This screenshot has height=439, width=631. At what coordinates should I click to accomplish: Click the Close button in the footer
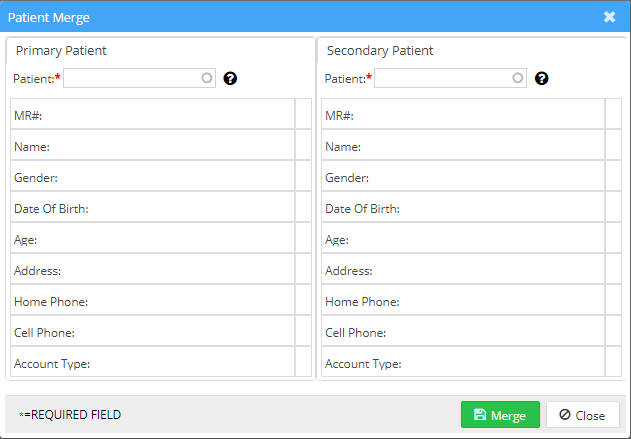[x=583, y=415]
